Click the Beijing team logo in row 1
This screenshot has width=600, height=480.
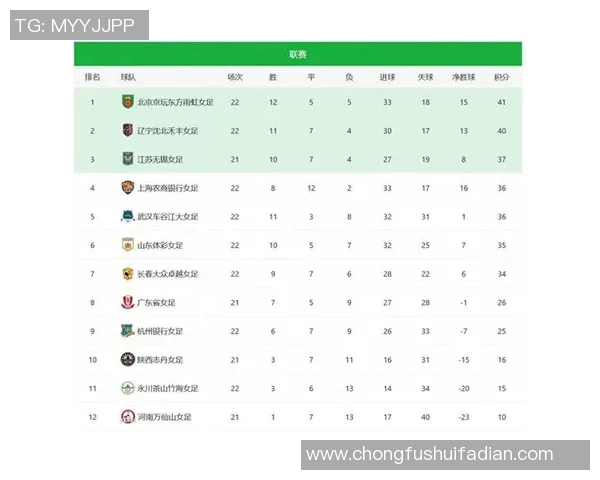coord(127,101)
